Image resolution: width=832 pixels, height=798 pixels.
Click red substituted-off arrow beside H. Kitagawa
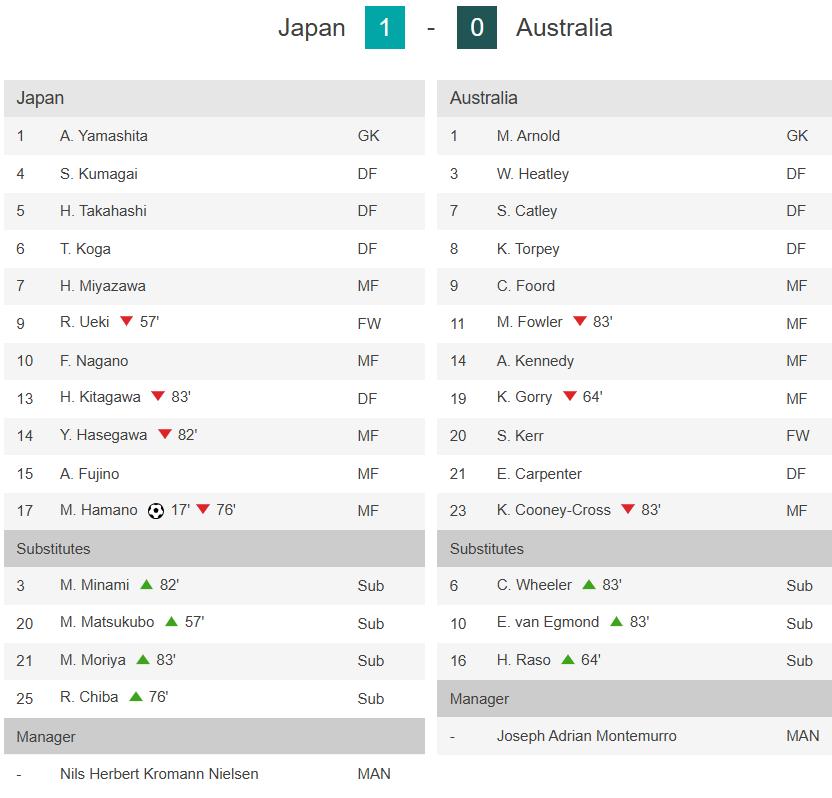[158, 397]
